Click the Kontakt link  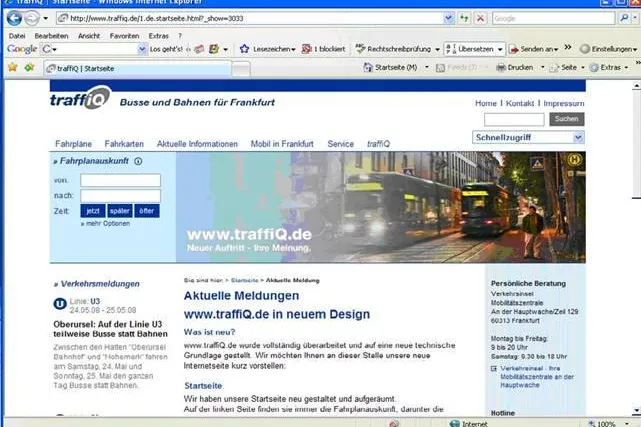[520, 103]
